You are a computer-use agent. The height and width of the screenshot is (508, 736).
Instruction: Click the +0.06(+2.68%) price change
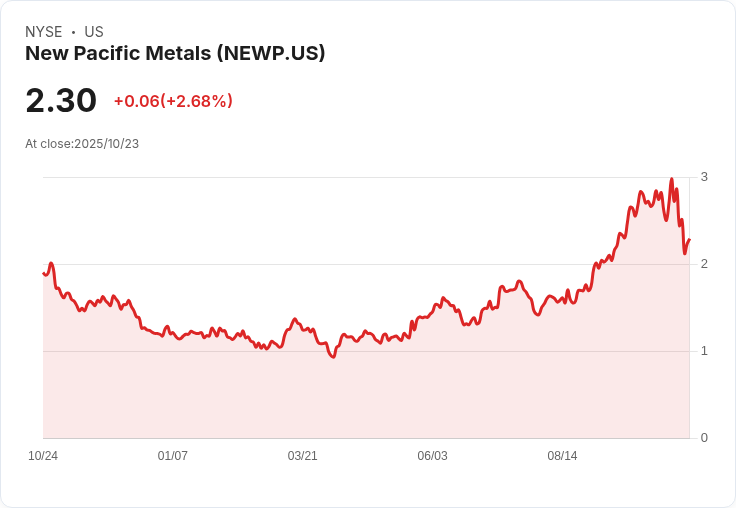173,101
